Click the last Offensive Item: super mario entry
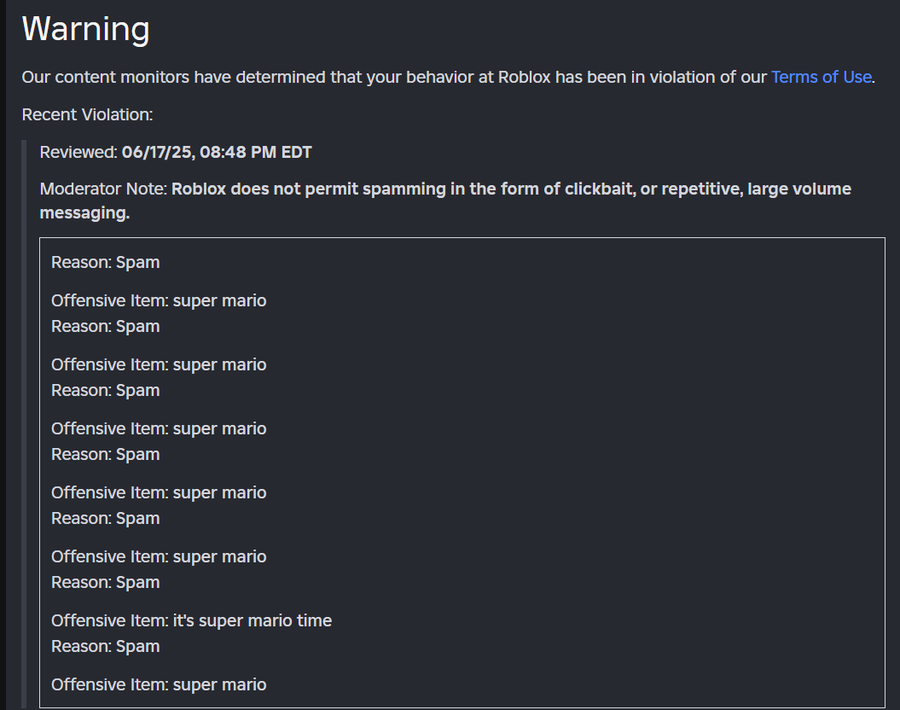This screenshot has width=900, height=710. [159, 685]
